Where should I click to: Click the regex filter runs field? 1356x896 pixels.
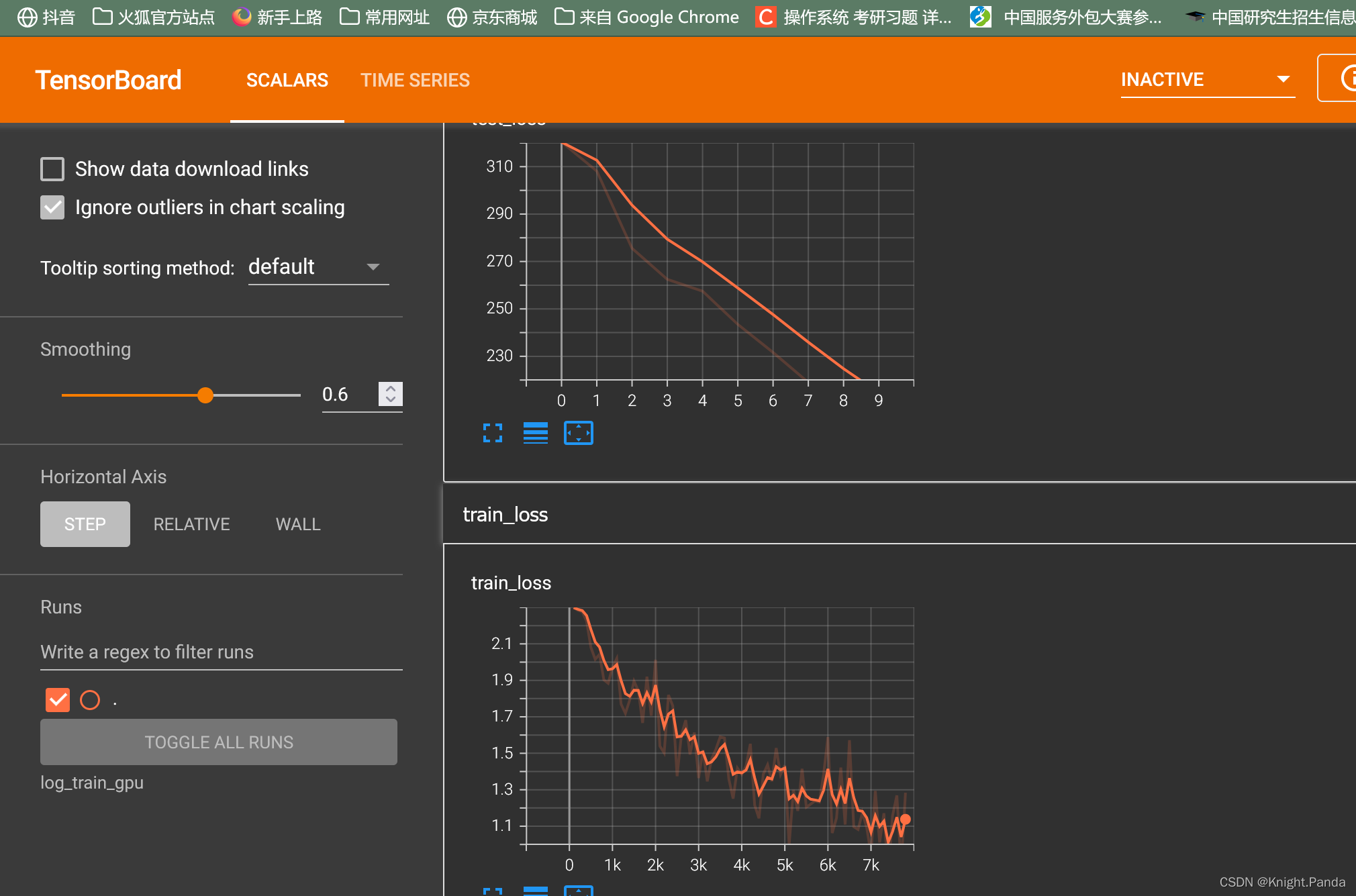pos(222,652)
